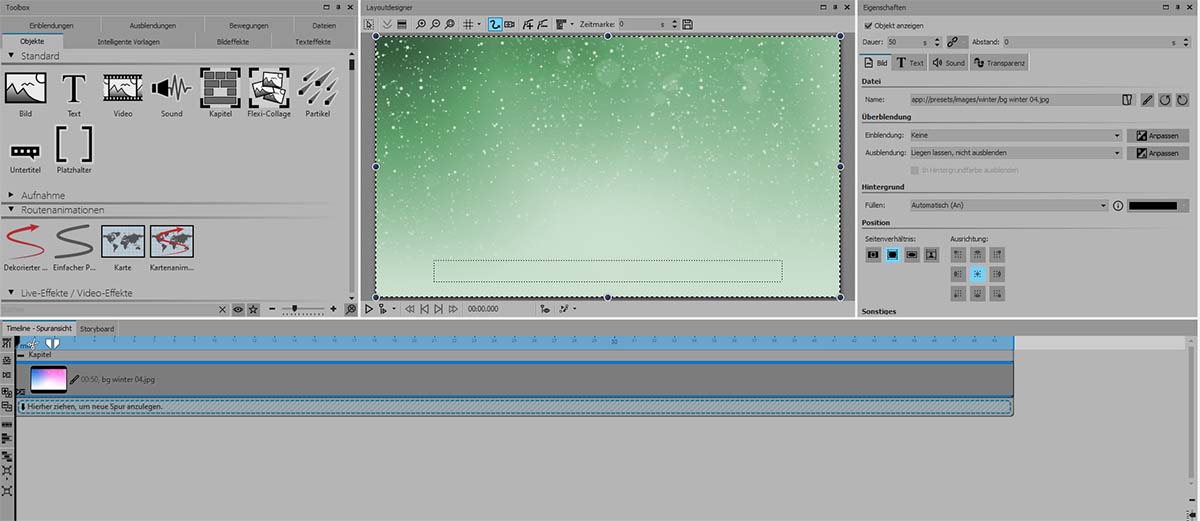Open the grid options dropdown arrow
1200x521 pixels.
(479, 23)
